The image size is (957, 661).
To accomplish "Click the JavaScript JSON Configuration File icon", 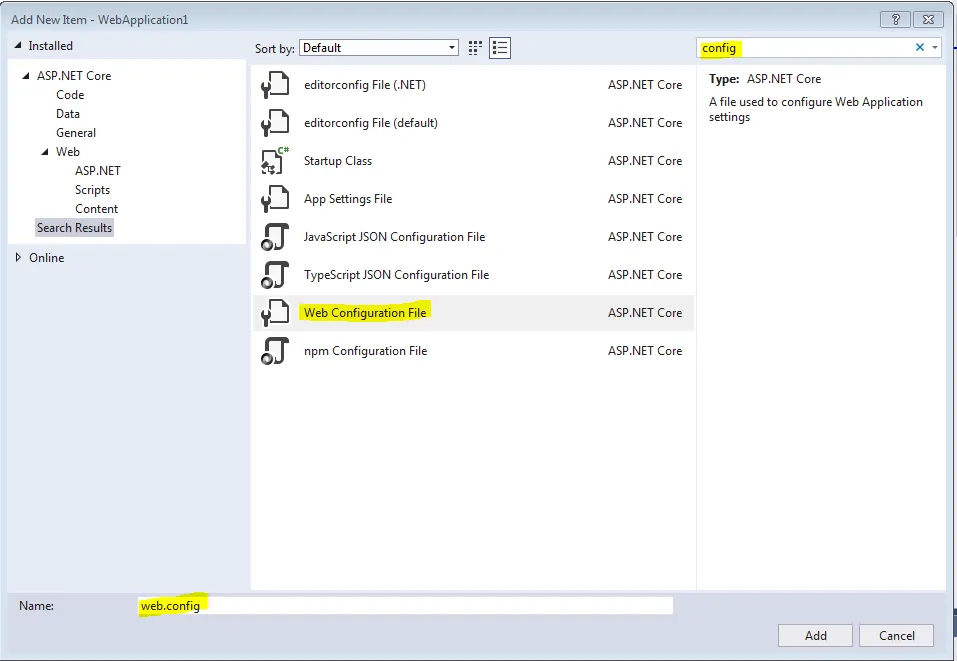I will 275,237.
